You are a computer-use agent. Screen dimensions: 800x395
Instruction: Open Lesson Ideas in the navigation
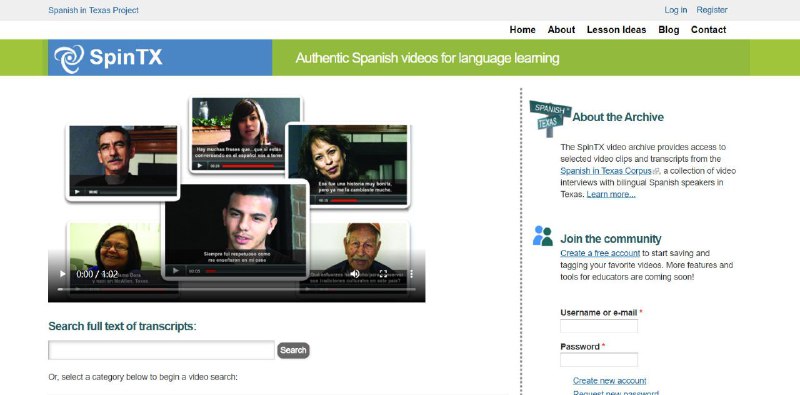point(616,30)
